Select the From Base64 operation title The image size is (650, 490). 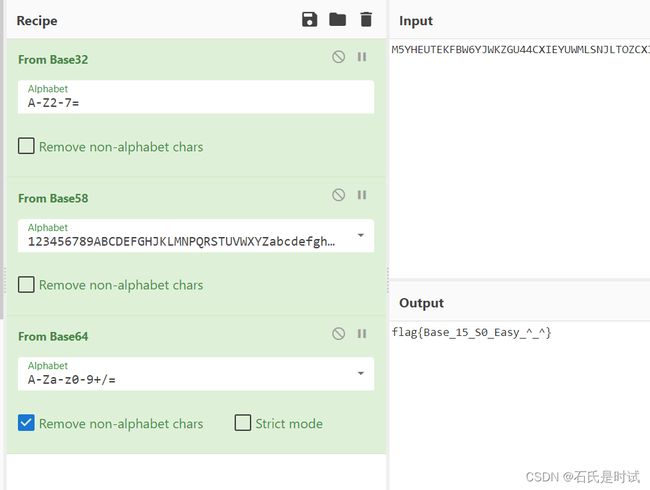point(53,337)
